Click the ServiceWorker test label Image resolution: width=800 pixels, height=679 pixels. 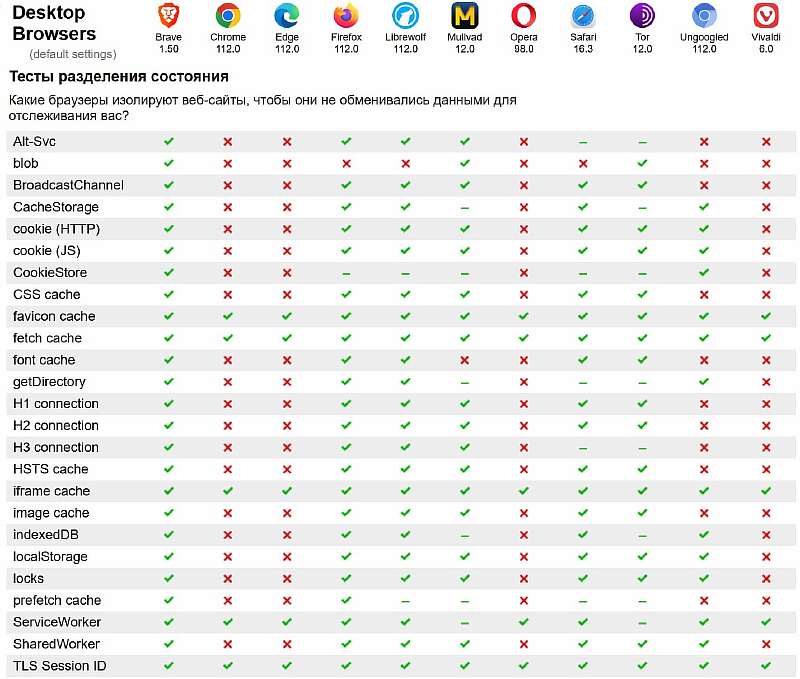(57, 622)
